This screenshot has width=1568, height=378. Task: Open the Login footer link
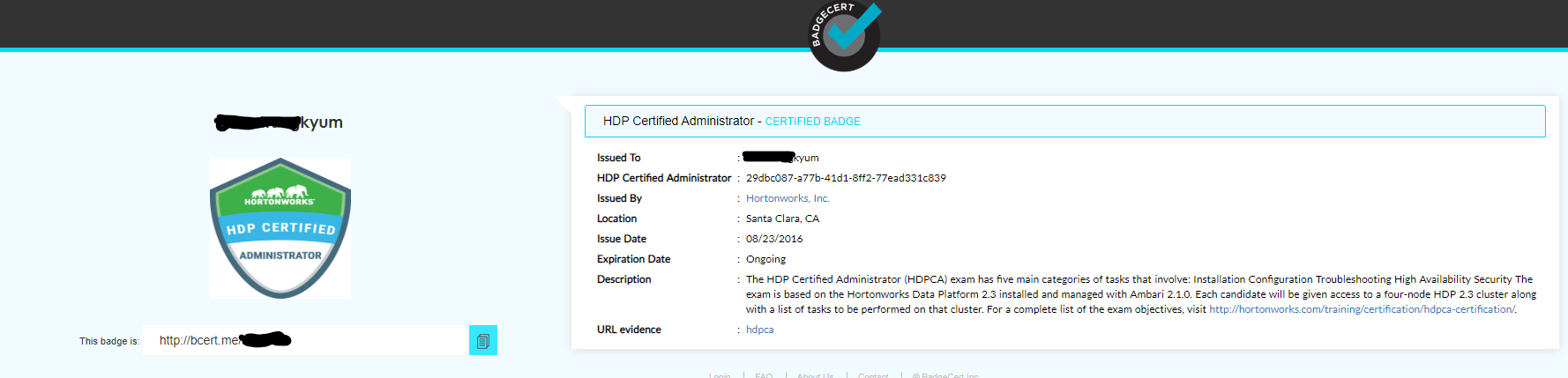(x=720, y=374)
